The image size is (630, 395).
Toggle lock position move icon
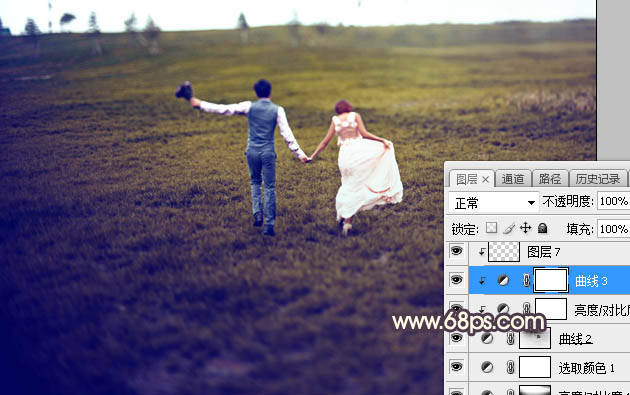pos(525,228)
